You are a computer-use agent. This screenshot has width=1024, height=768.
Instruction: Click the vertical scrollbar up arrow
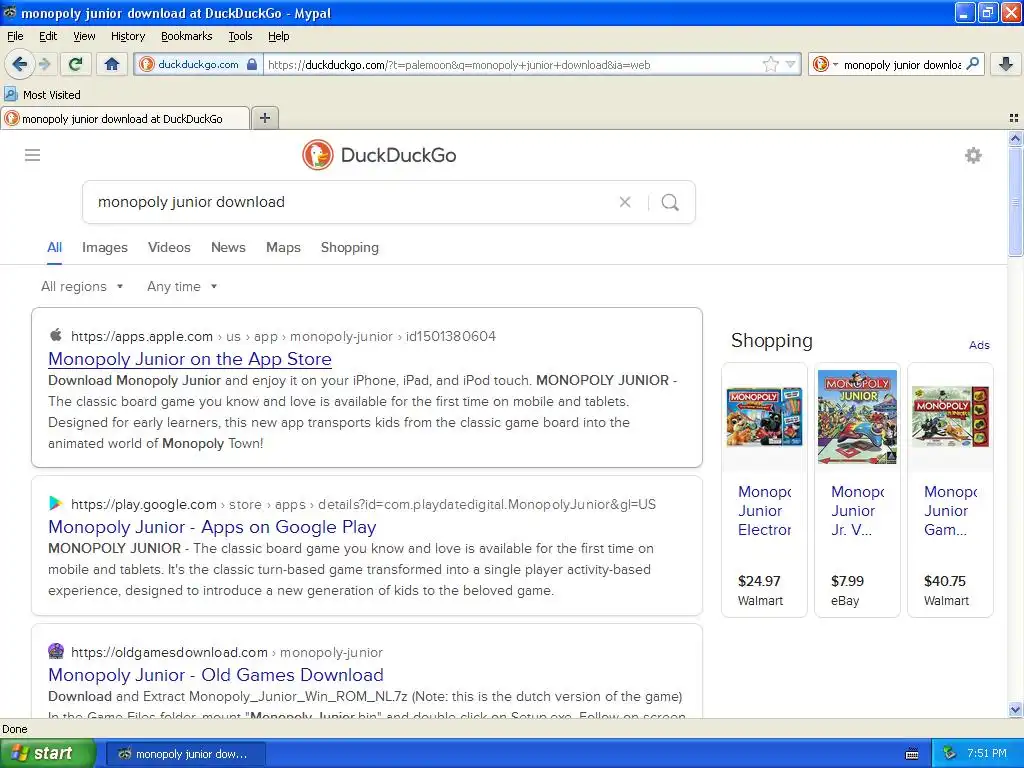tap(1015, 138)
